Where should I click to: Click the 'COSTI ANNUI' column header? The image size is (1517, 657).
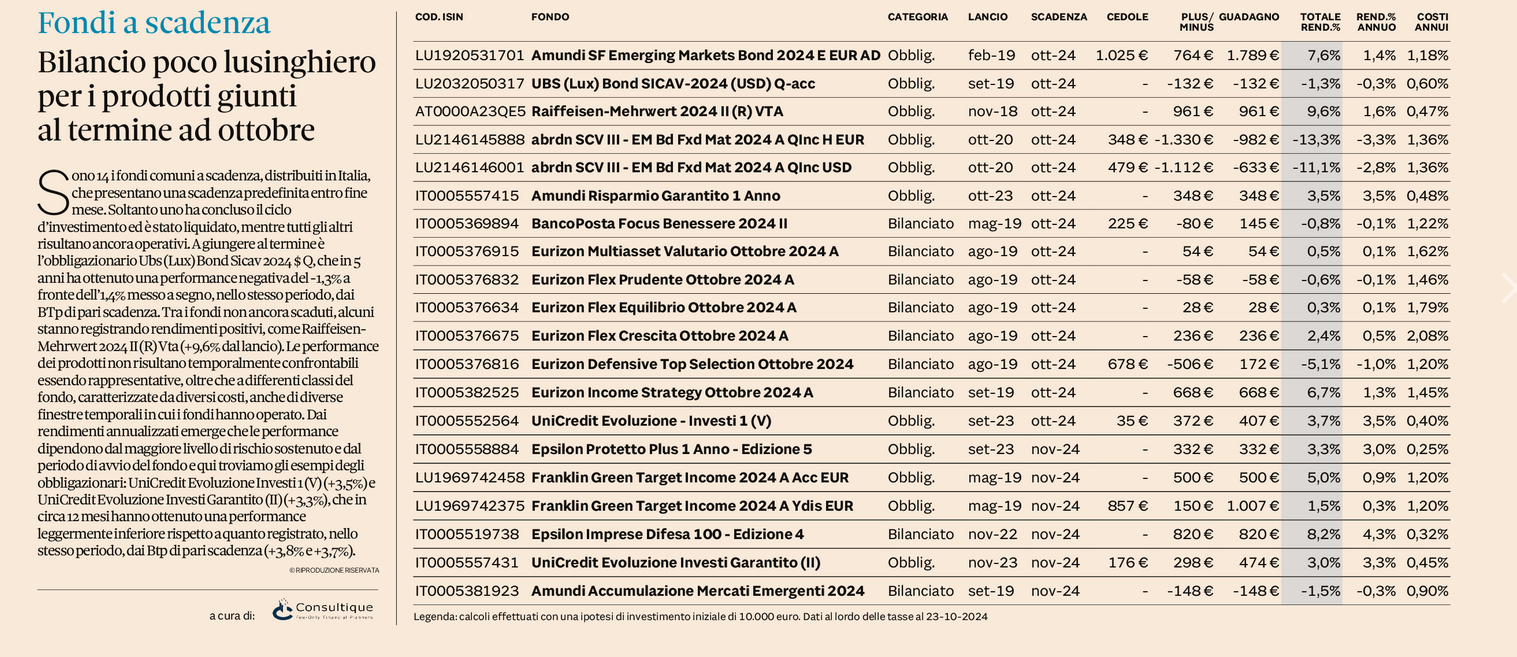[x=1432, y=22]
